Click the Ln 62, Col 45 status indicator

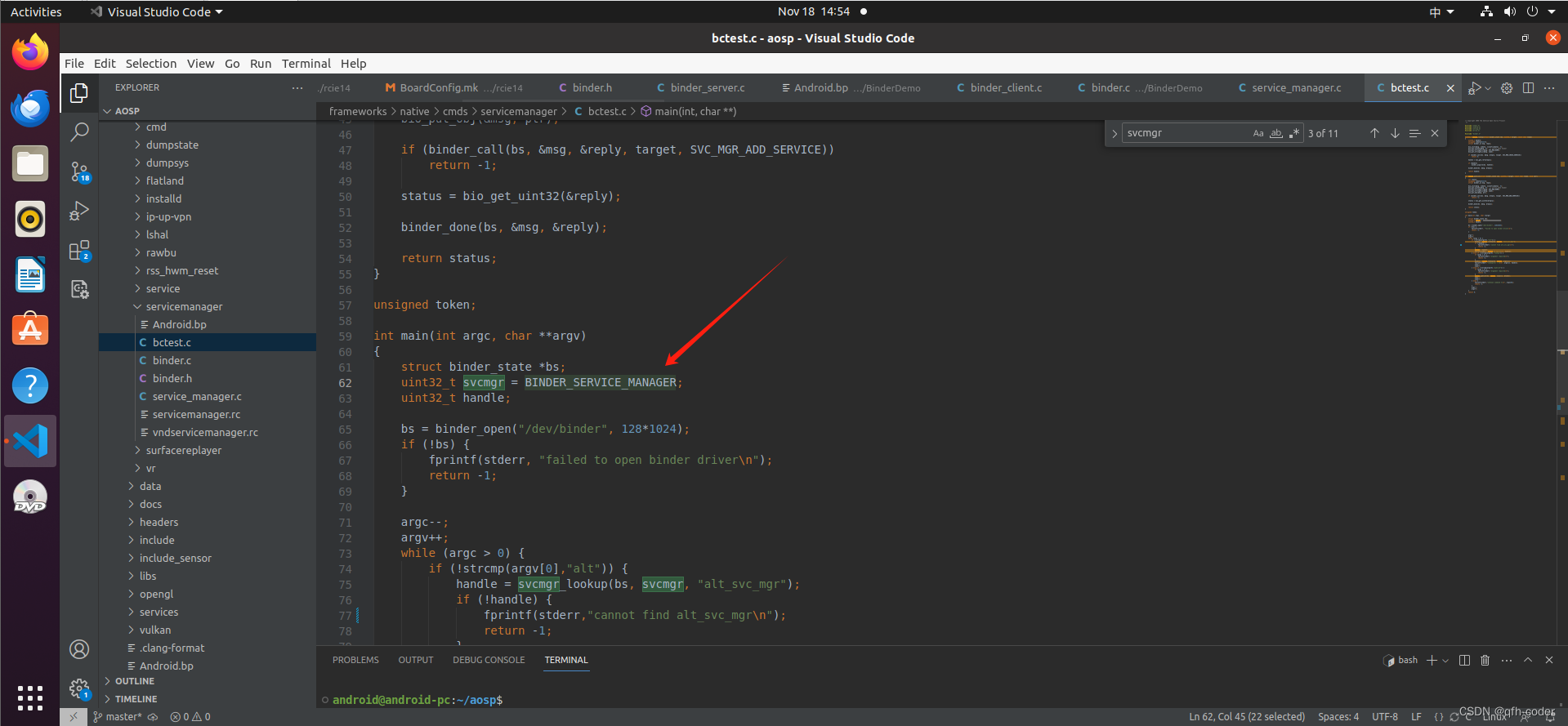[x=1247, y=717]
